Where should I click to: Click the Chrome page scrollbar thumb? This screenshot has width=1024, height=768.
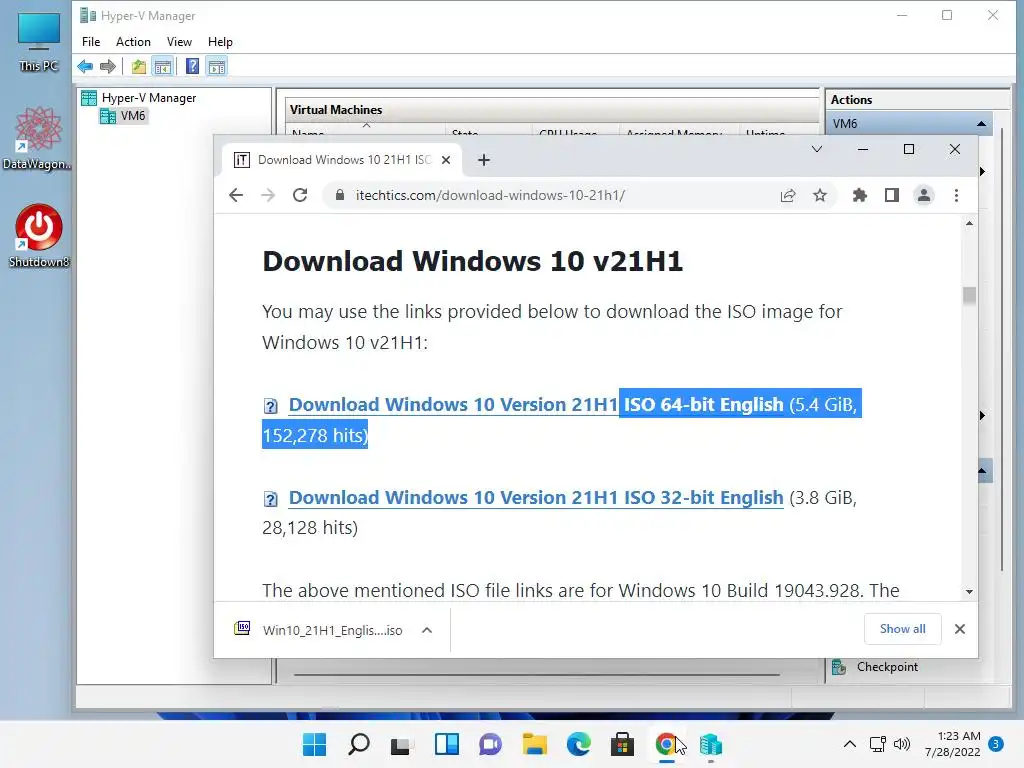(969, 295)
